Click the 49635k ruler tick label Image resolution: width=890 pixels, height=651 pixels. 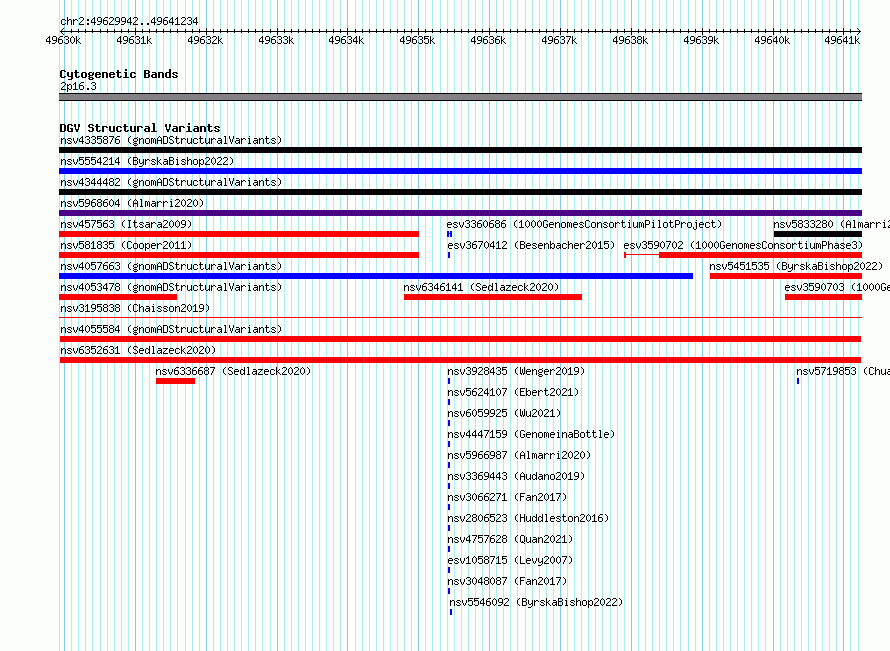click(x=417, y=40)
